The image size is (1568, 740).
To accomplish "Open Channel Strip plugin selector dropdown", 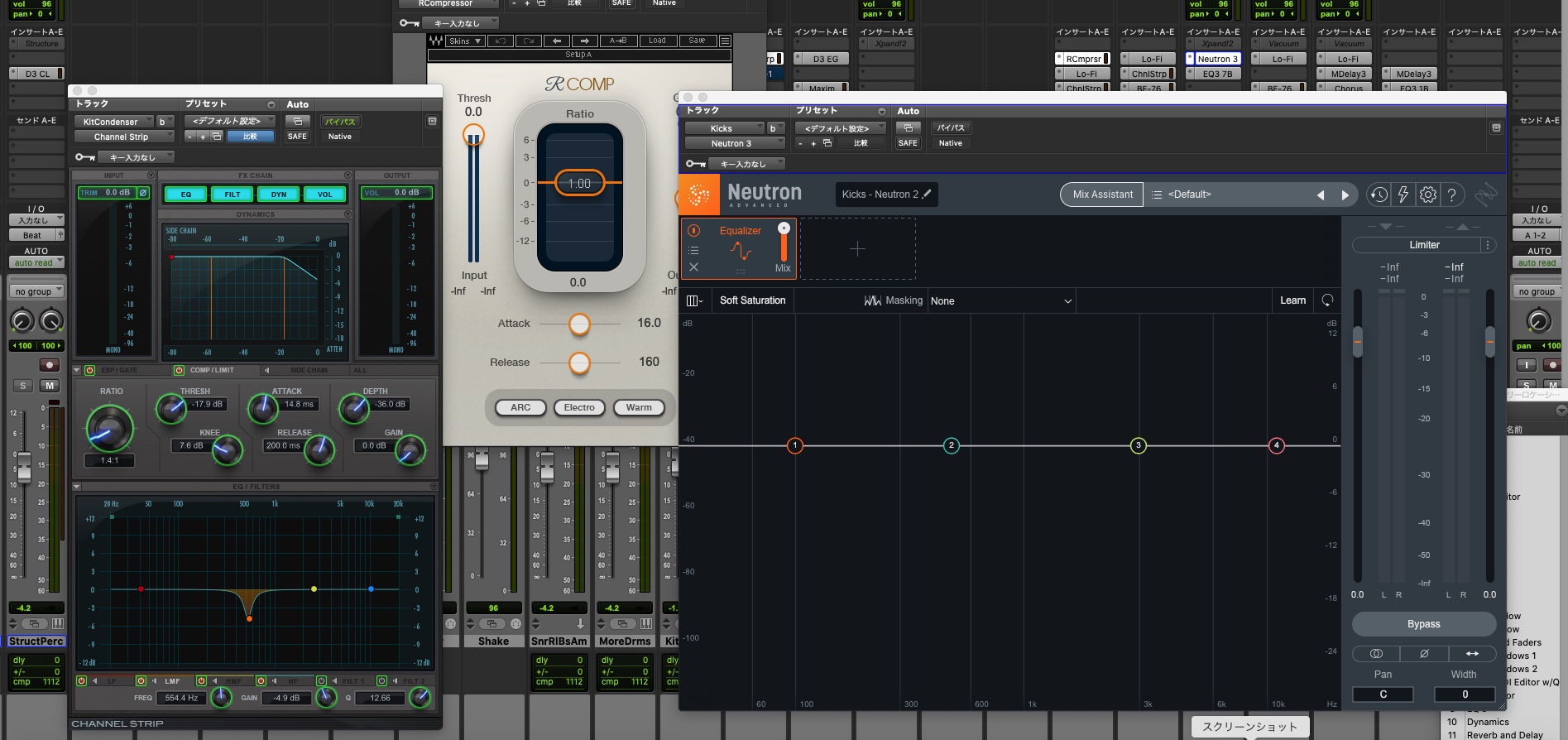I will tap(124, 137).
